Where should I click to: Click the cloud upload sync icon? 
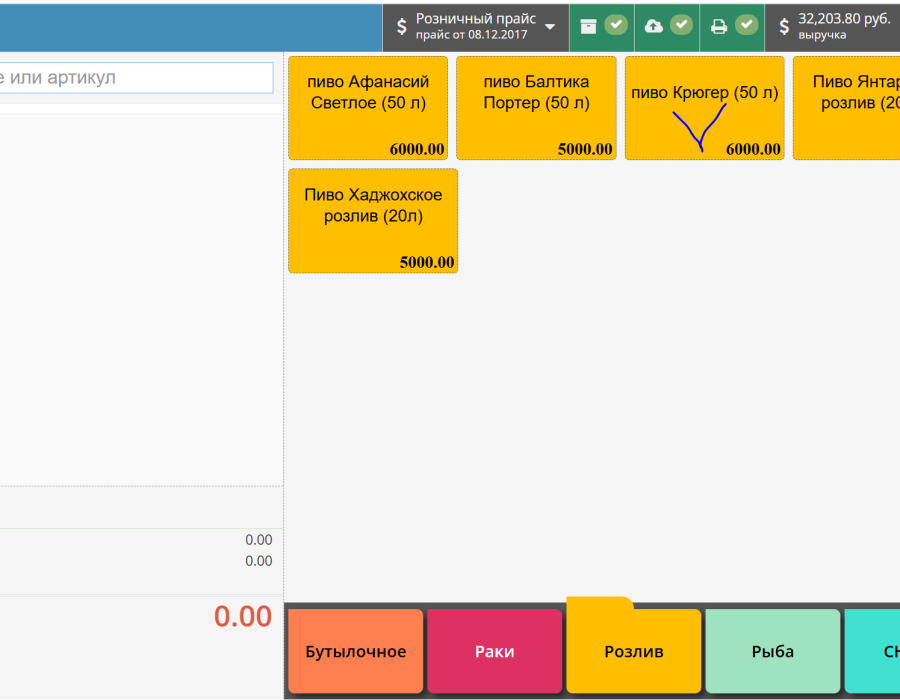tap(654, 26)
